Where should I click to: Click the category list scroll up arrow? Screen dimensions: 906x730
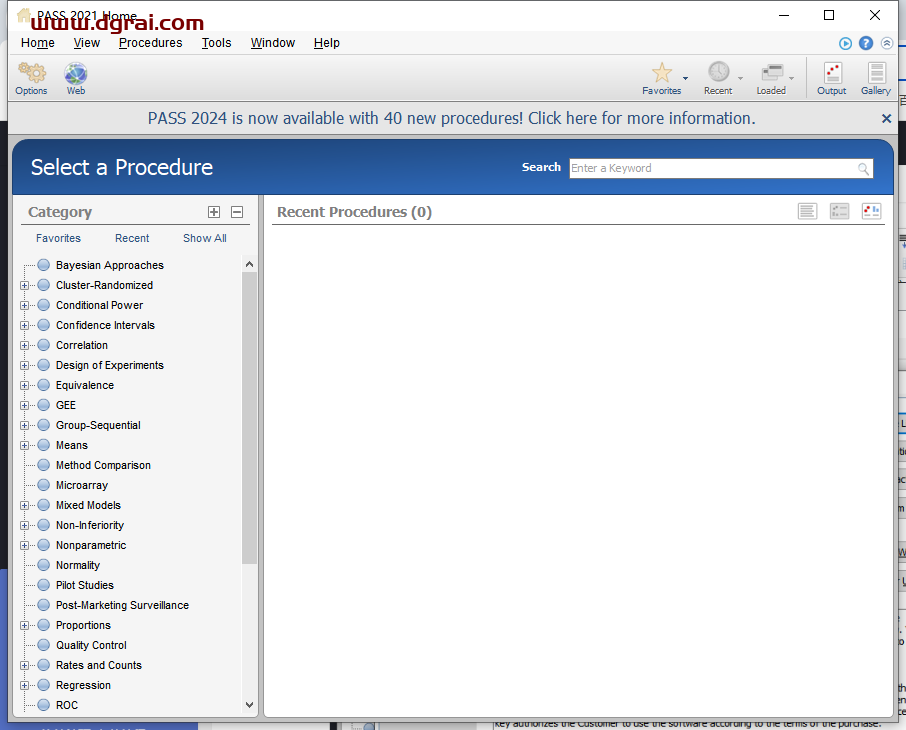(x=249, y=264)
